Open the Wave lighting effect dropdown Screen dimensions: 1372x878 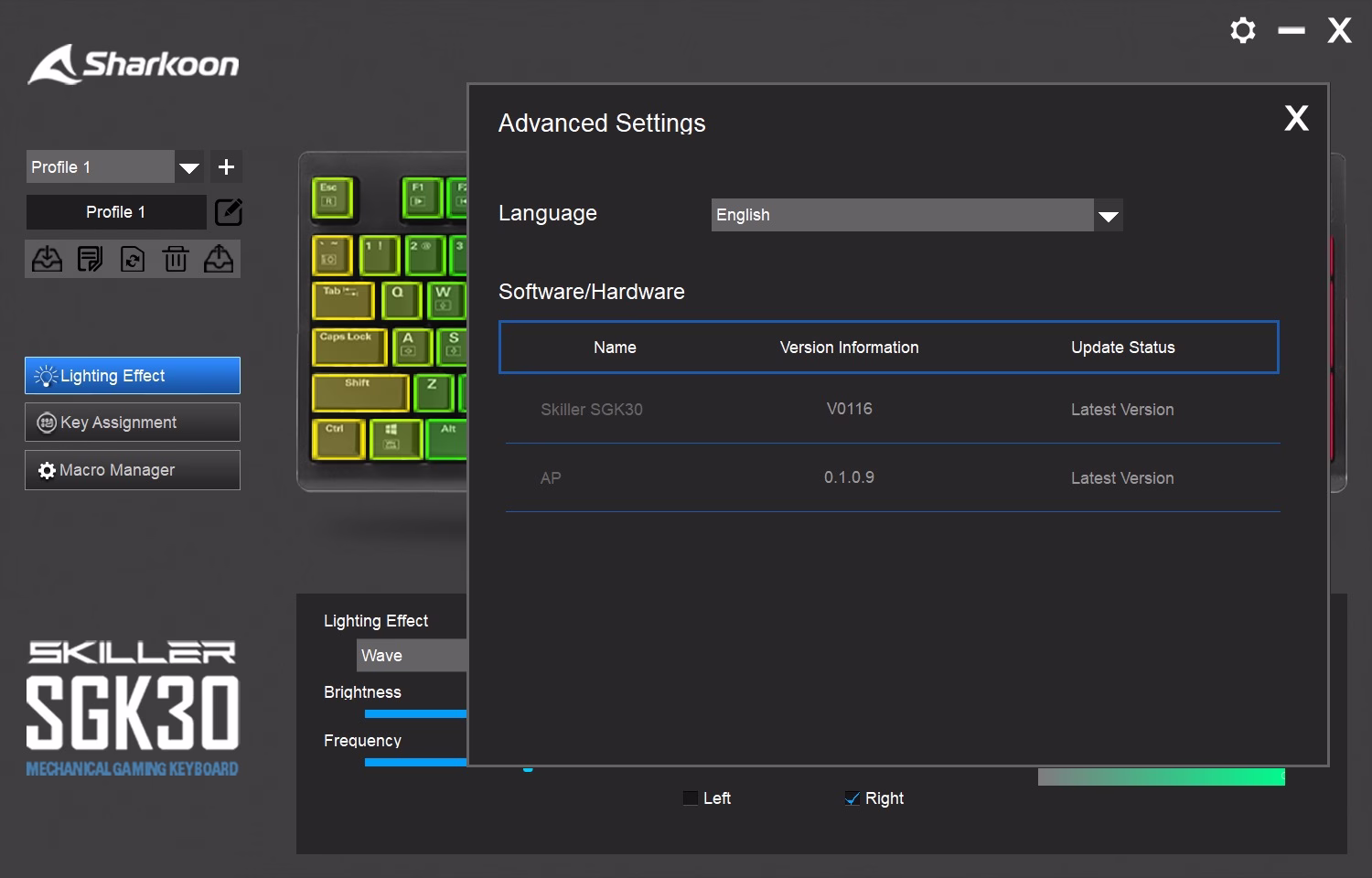[412, 656]
